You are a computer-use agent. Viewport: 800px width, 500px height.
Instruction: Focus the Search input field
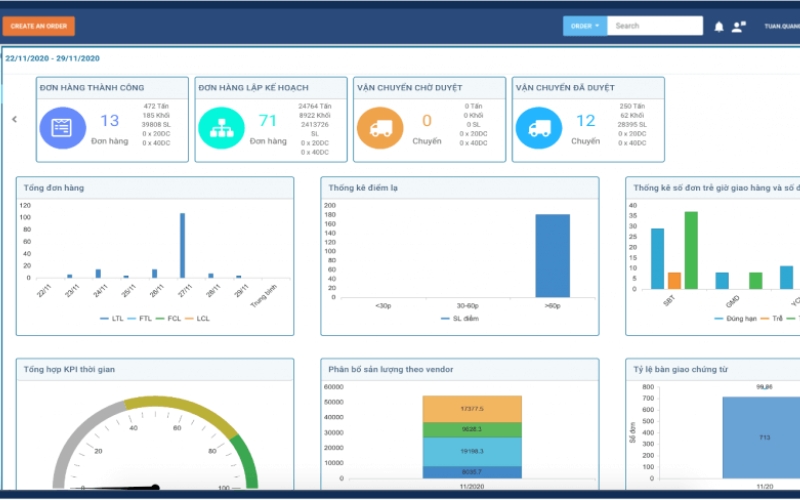[x=655, y=26]
